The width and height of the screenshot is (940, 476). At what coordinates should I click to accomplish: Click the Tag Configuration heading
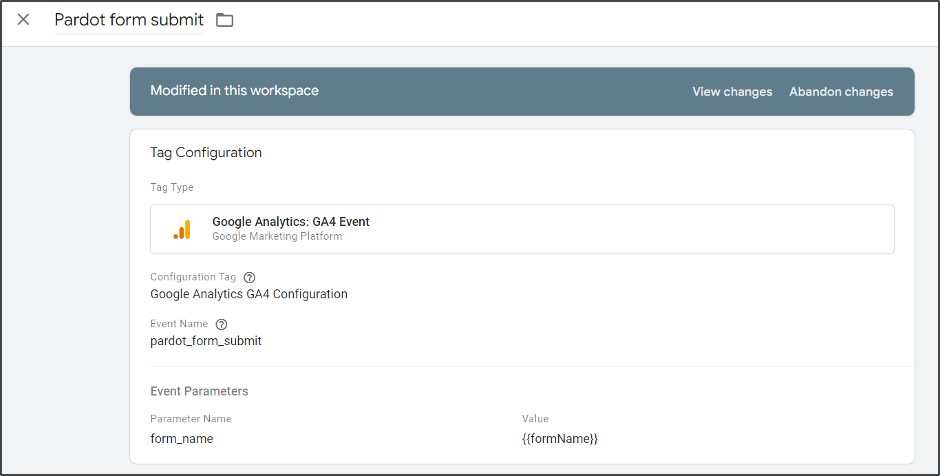(x=206, y=153)
